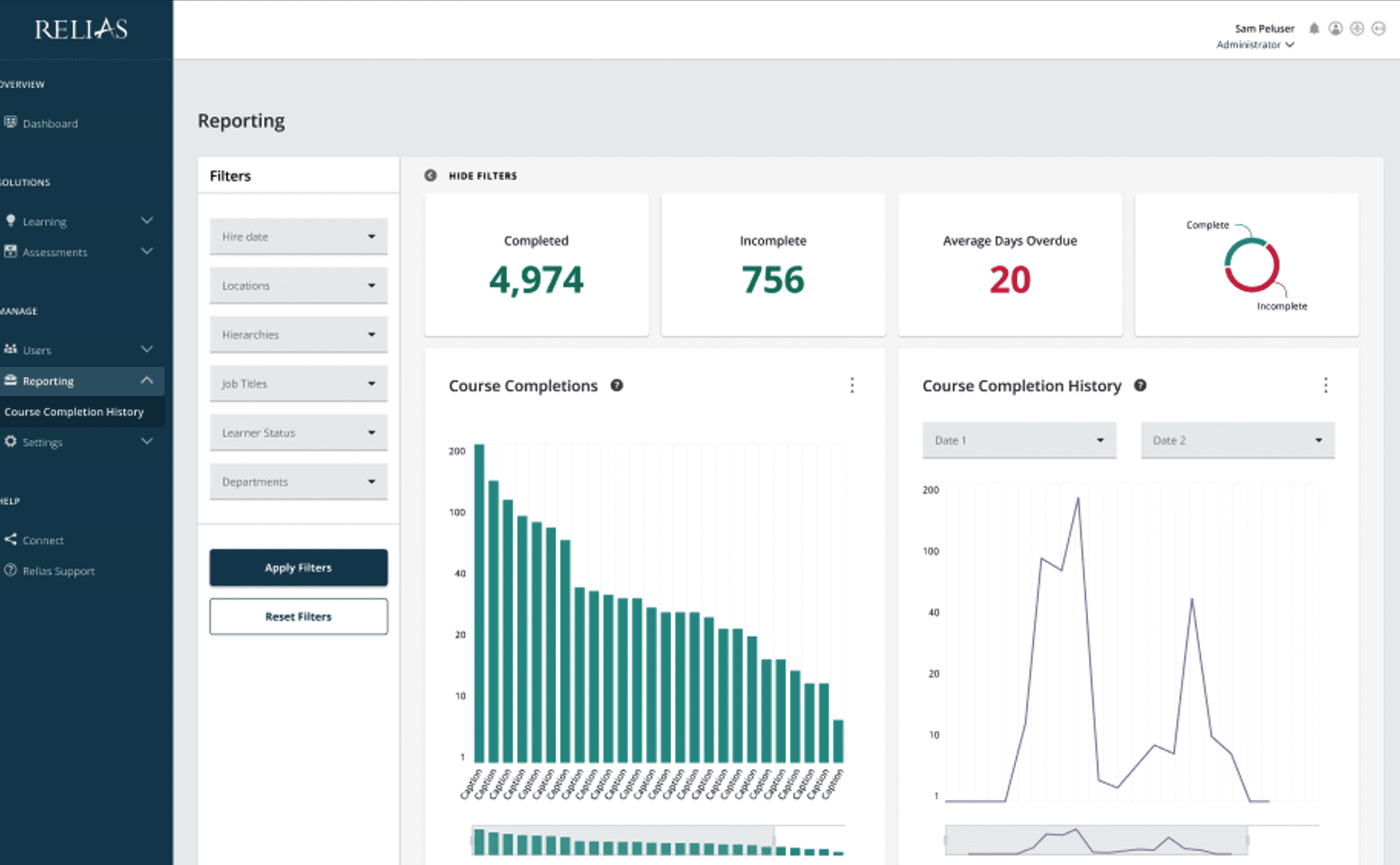Click the Complete/Incomplete donut chart
Image resolution: width=1400 pixels, height=865 pixels.
[x=1252, y=265]
